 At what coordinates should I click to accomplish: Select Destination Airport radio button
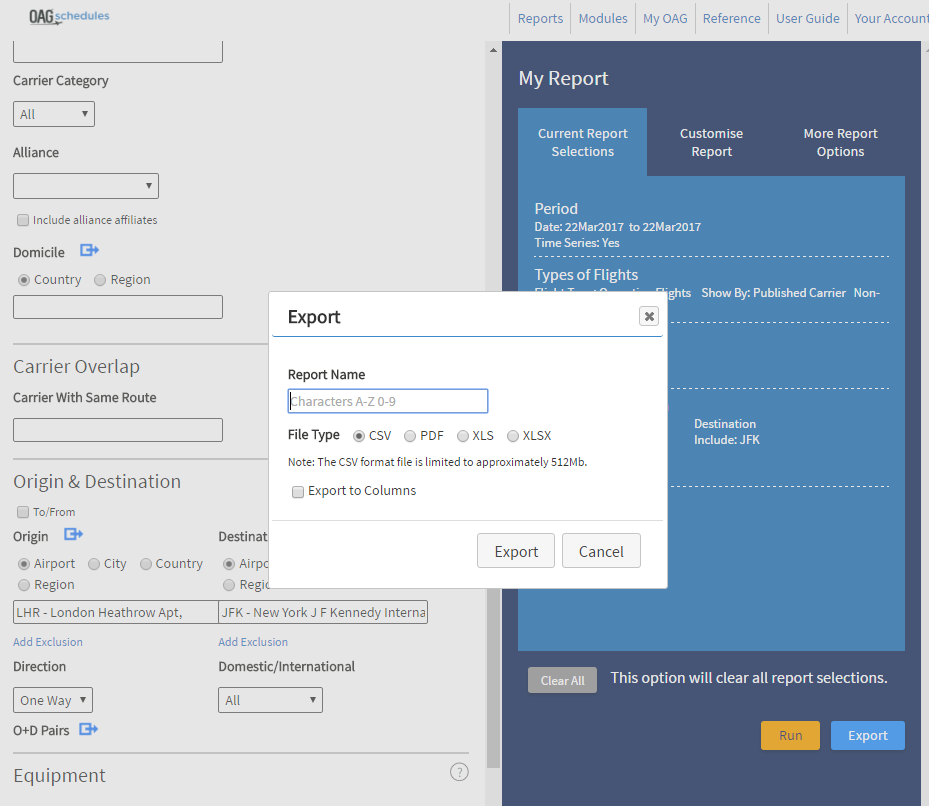click(229, 564)
